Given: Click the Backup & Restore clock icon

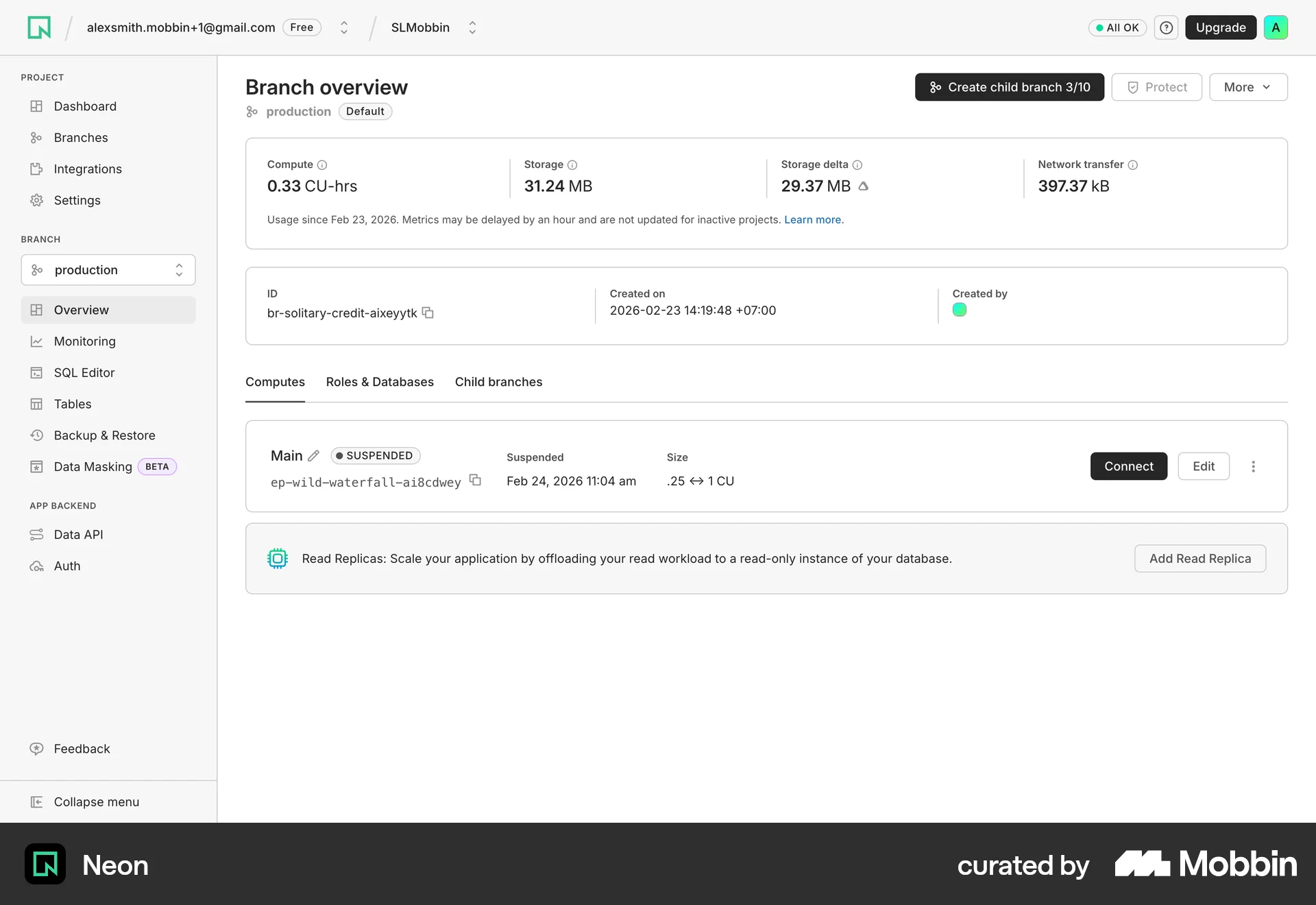Looking at the screenshot, I should [x=36, y=435].
